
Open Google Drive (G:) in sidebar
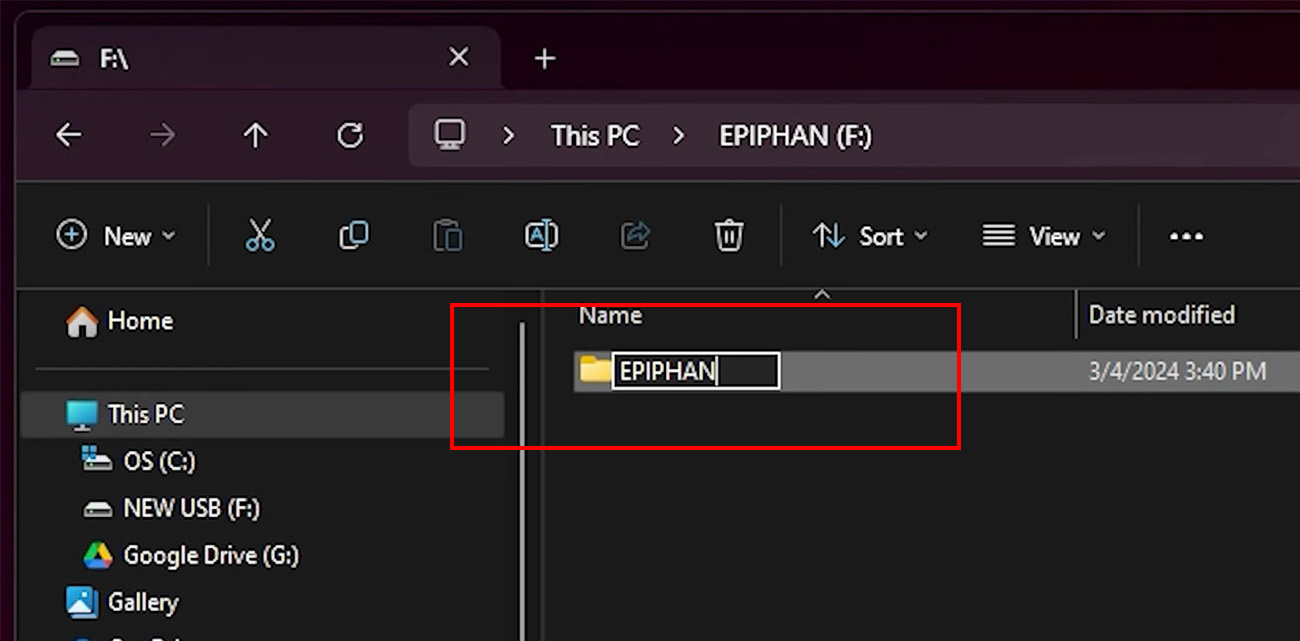(x=191, y=555)
